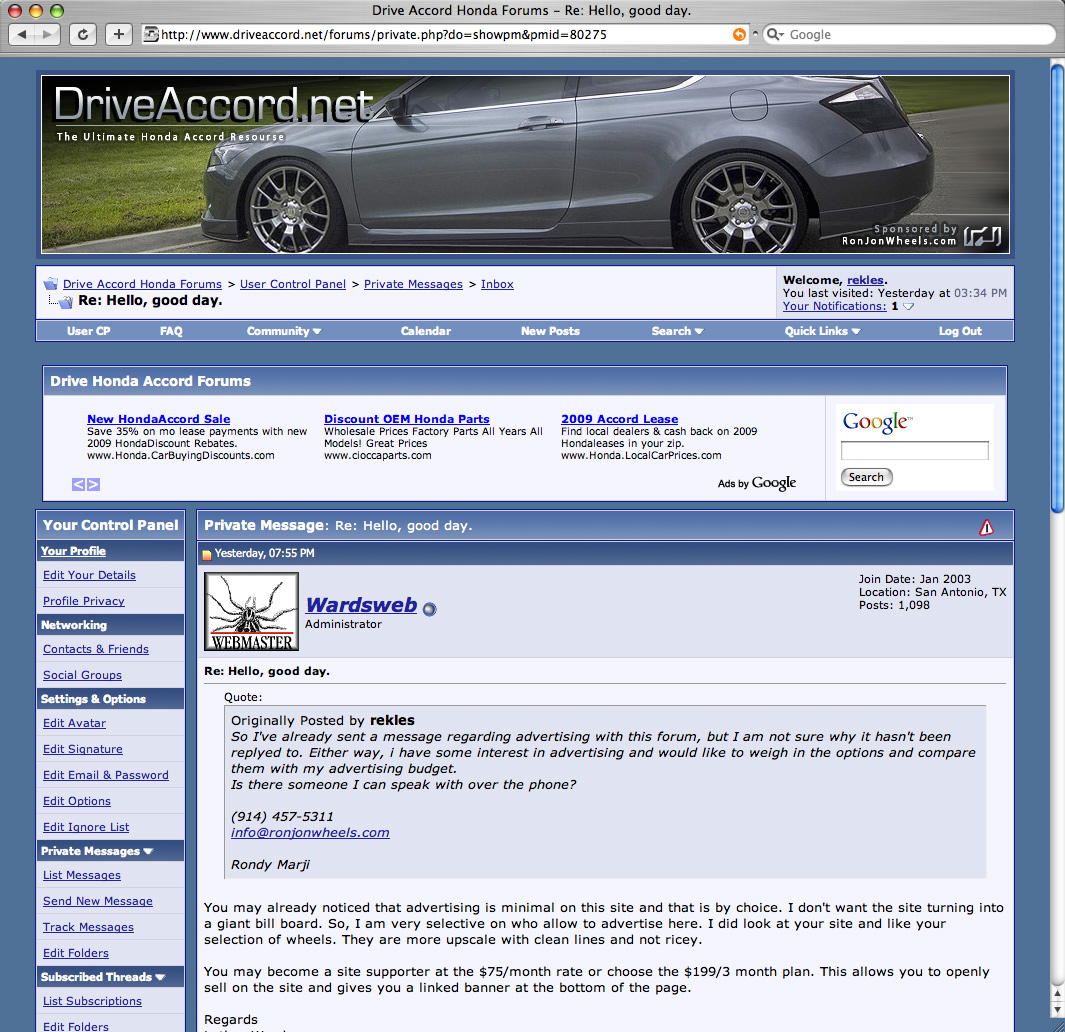Open the Edit Options link
Viewport: 1065px width, 1032px height.
coord(77,801)
